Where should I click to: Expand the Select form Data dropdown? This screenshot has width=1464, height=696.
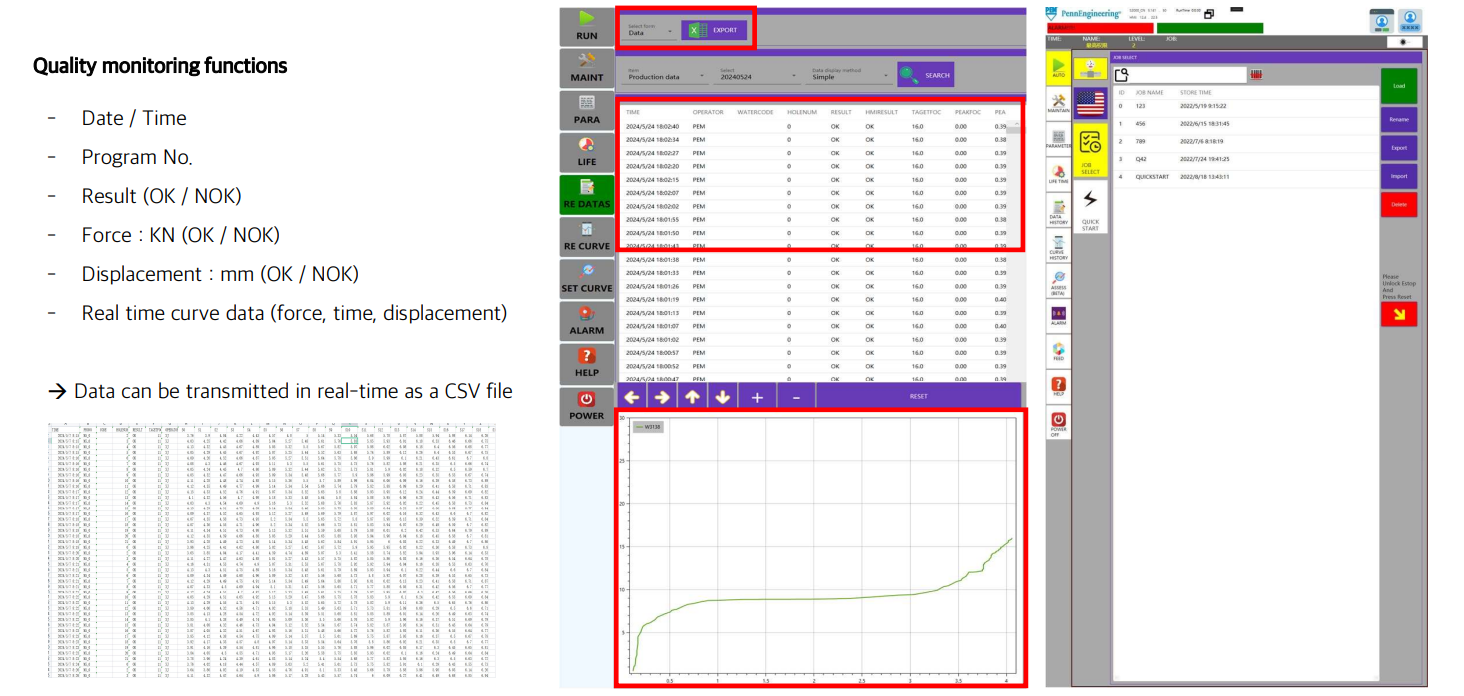(649, 31)
